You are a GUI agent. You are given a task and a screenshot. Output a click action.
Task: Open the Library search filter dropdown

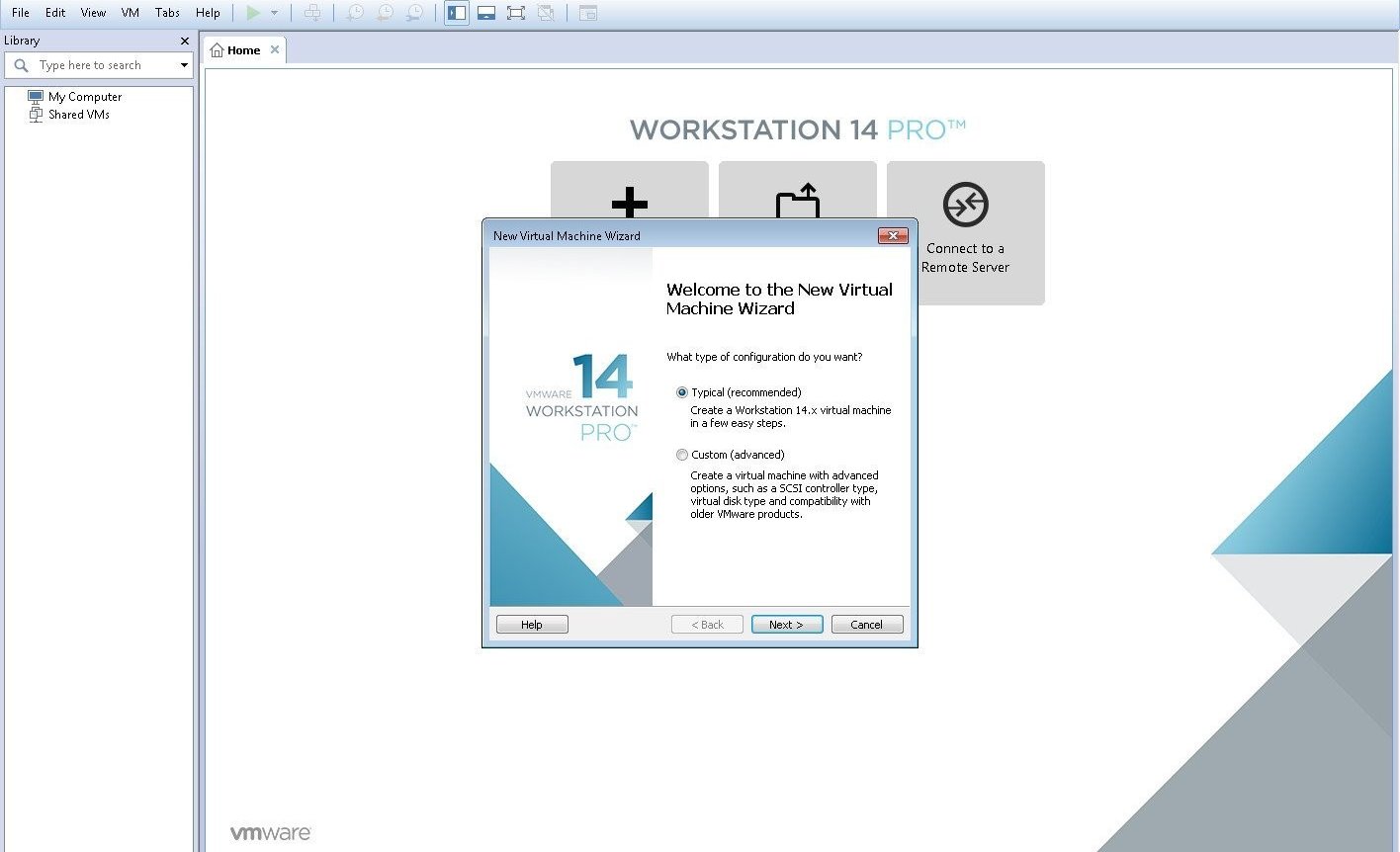[184, 65]
